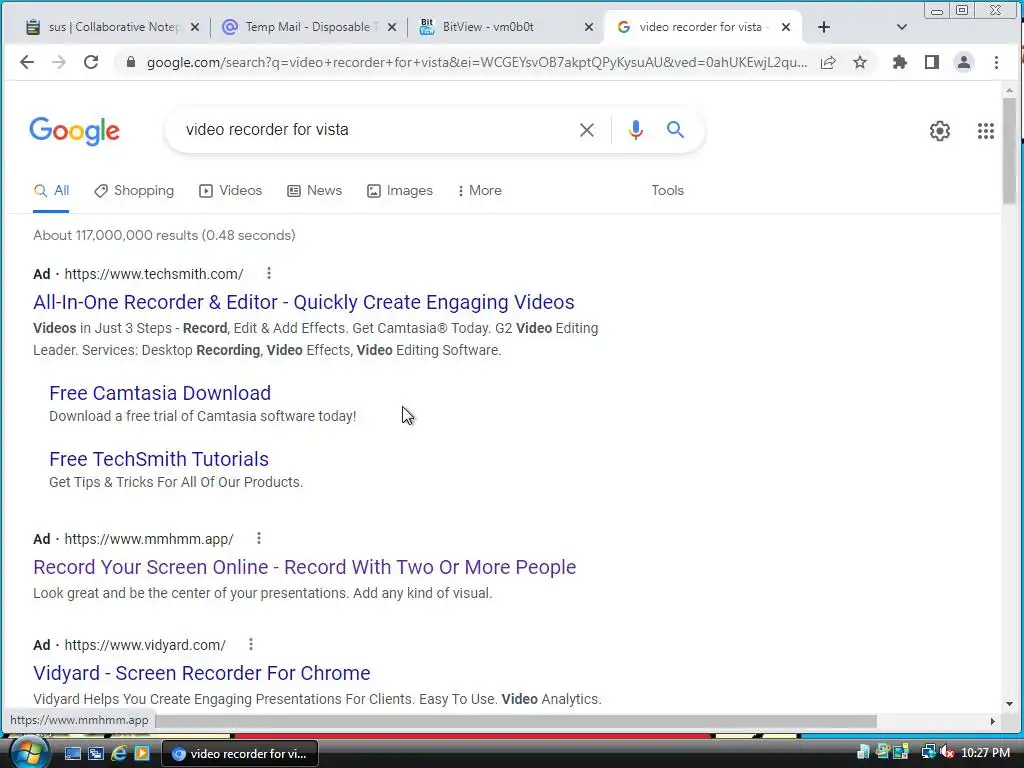Open Free Camtasia Download link
The image size is (1024, 768).
[160, 393]
